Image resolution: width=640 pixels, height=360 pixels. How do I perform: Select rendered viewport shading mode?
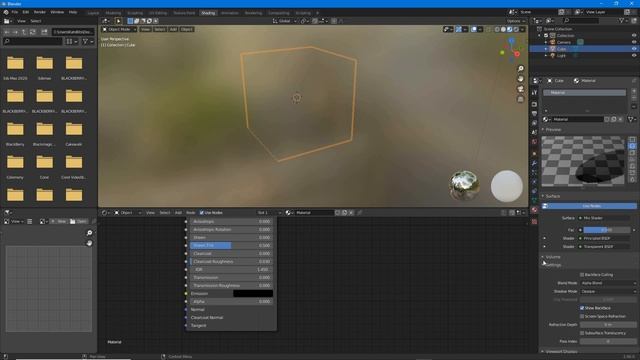coord(516,29)
